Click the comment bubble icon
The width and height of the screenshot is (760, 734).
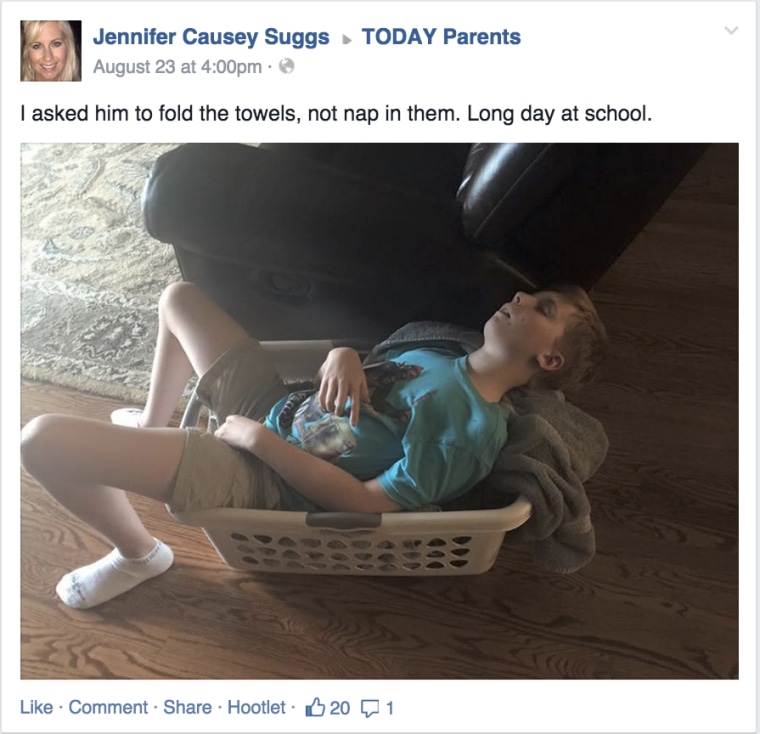coord(370,708)
